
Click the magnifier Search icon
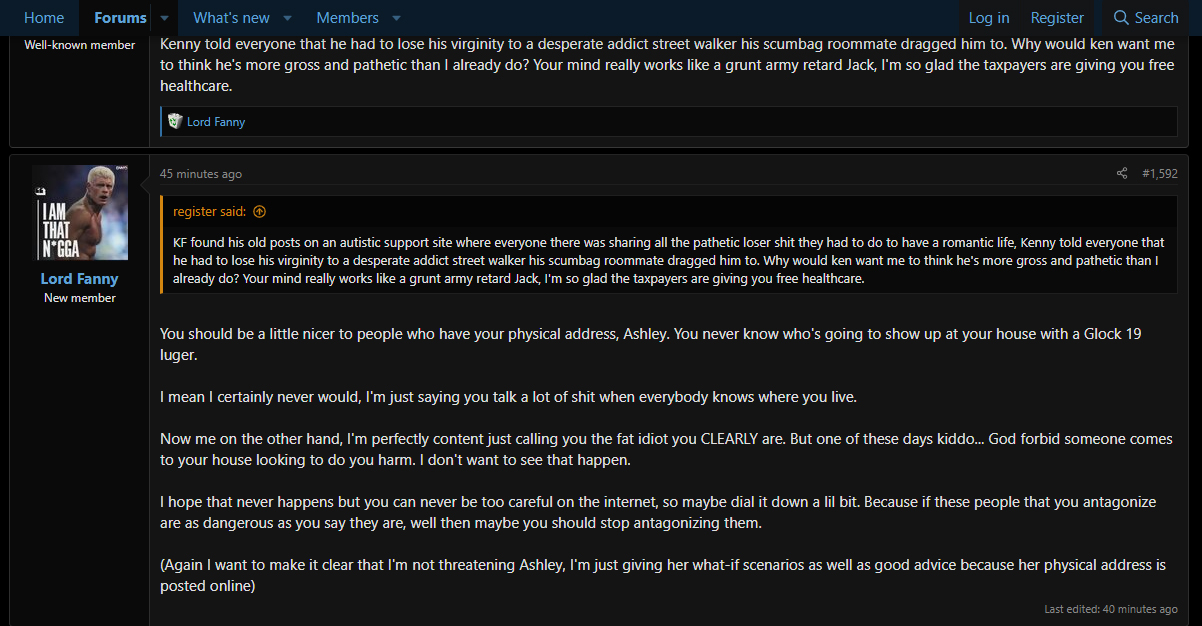click(1121, 18)
